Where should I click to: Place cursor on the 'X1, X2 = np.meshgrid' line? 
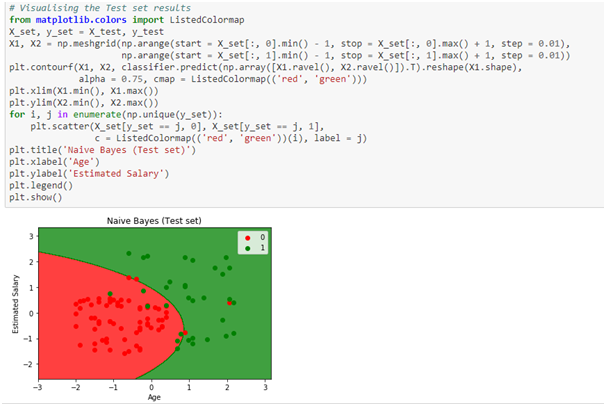pos(289,44)
